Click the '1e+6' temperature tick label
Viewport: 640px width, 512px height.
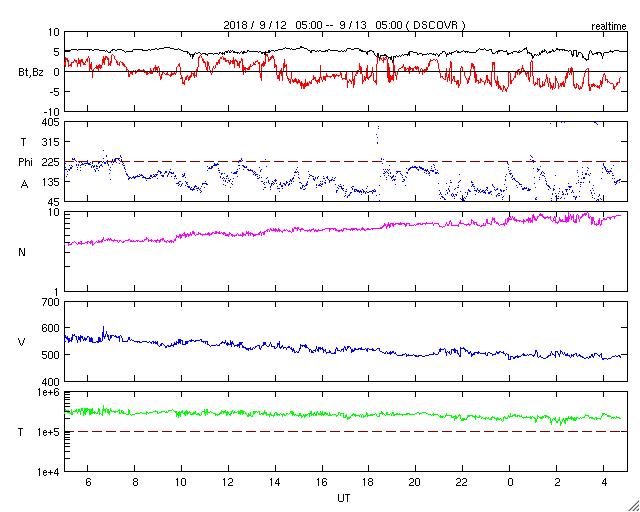pyautogui.click(x=49, y=392)
